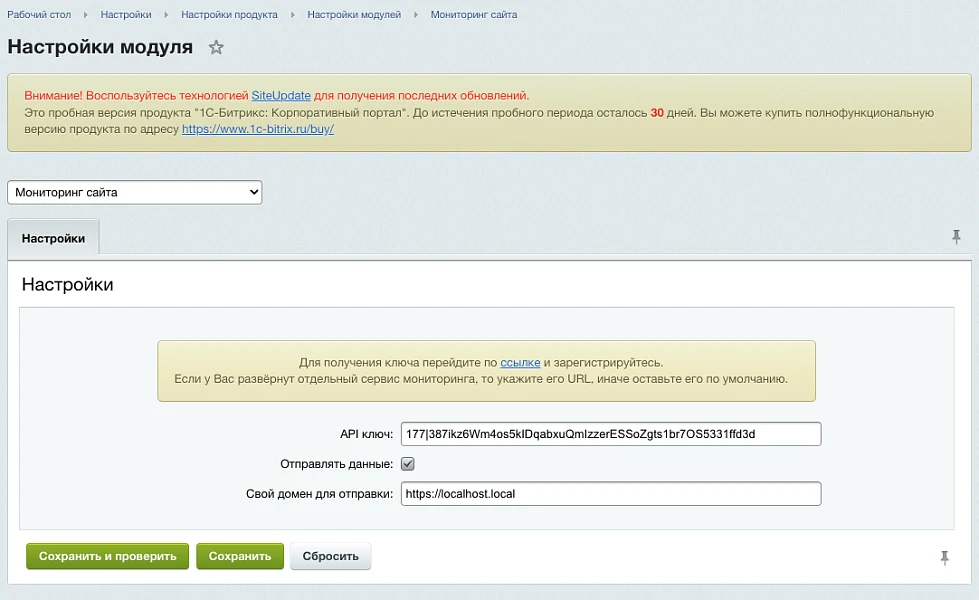Open the 1c-bitrix.ru buy link
Image resolution: width=979 pixels, height=600 pixels.
click(x=258, y=129)
